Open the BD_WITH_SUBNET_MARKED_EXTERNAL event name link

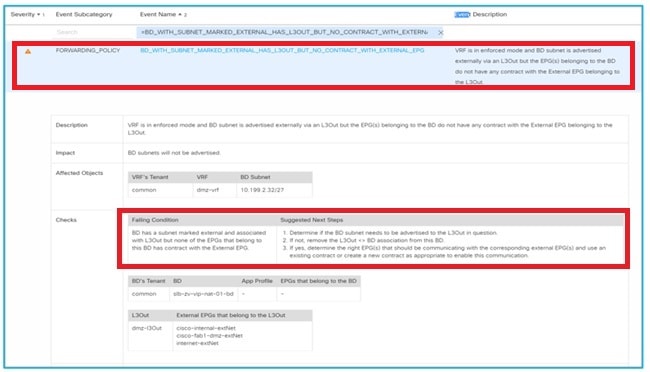click(282, 50)
